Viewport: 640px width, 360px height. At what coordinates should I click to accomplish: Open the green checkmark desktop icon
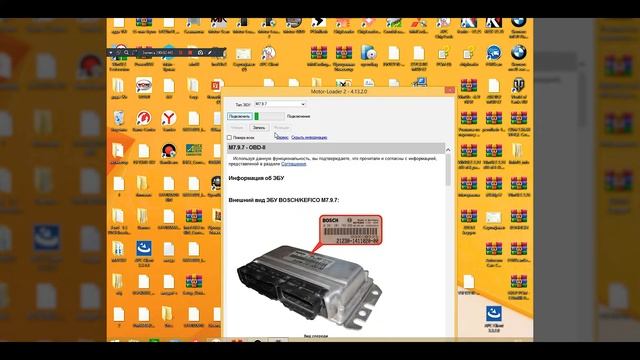[193, 153]
